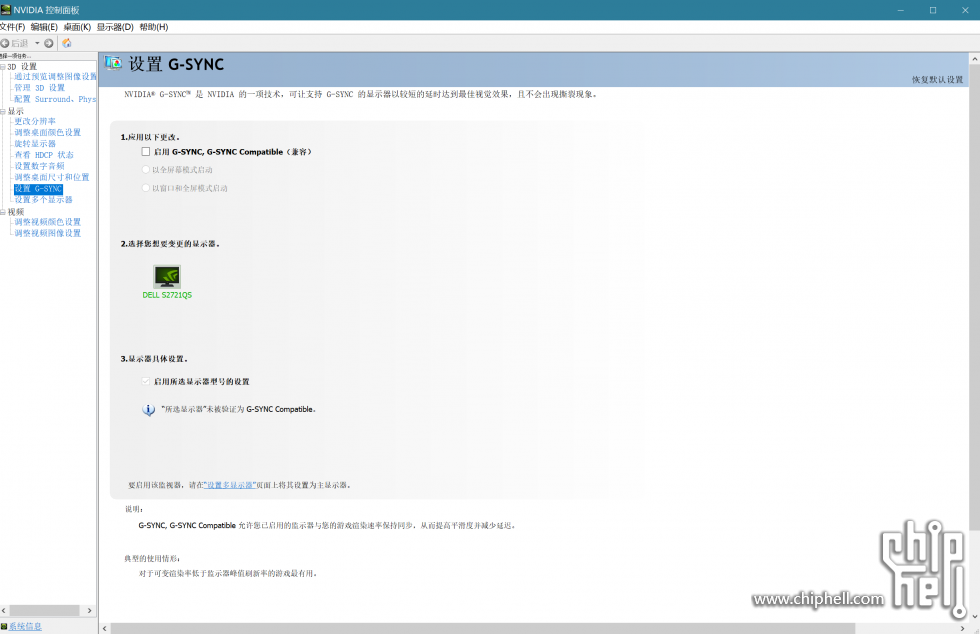Image resolution: width=980 pixels, height=634 pixels.
Task: Open 调整视频颜色设置 in the sidebar
Action: click(48, 222)
